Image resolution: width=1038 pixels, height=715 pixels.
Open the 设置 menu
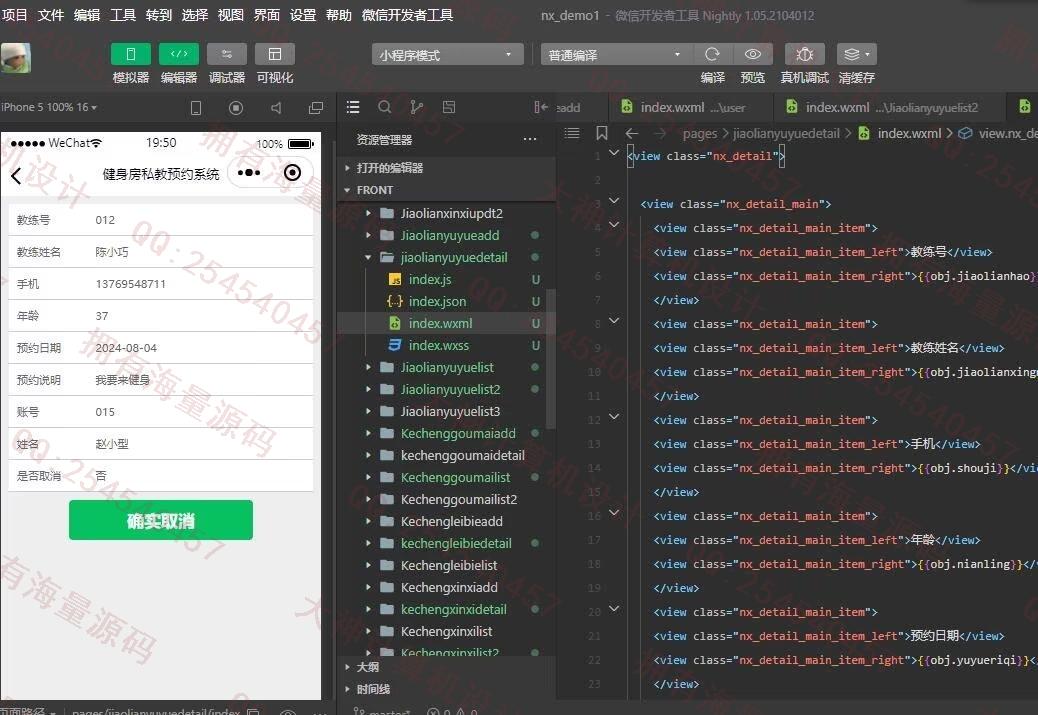coord(303,15)
